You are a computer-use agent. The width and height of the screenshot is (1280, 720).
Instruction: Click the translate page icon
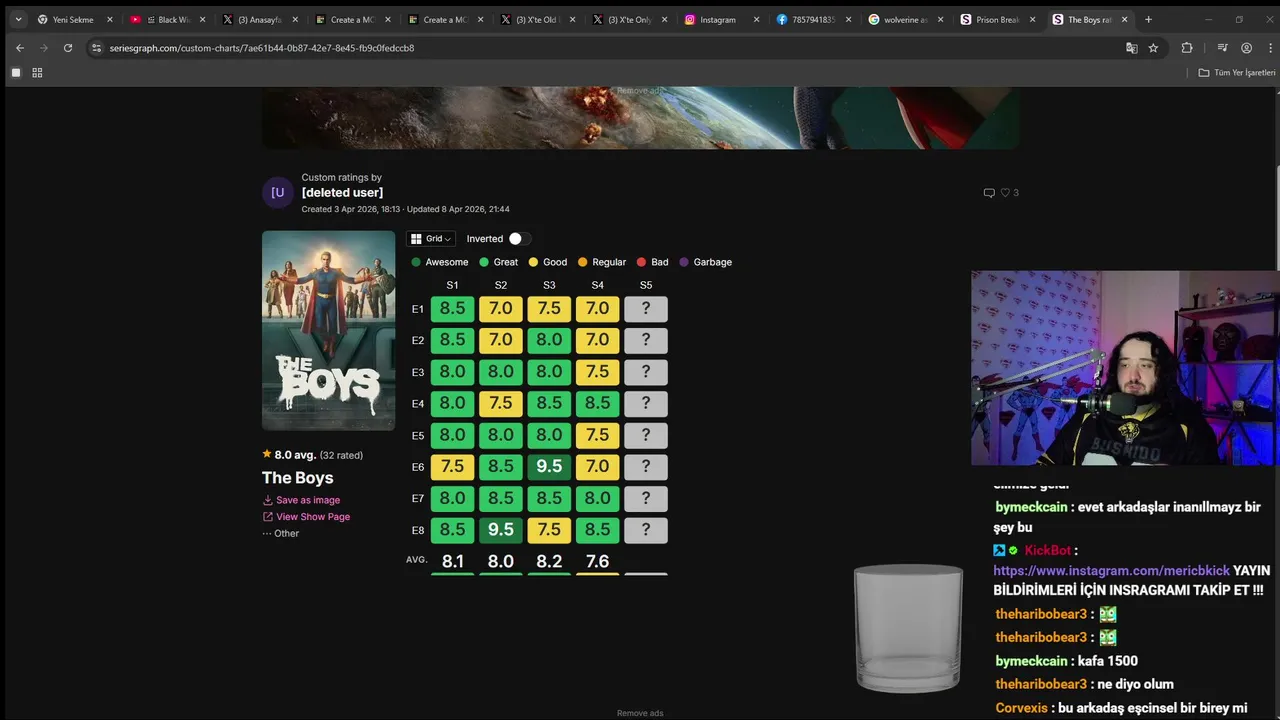tap(1131, 48)
